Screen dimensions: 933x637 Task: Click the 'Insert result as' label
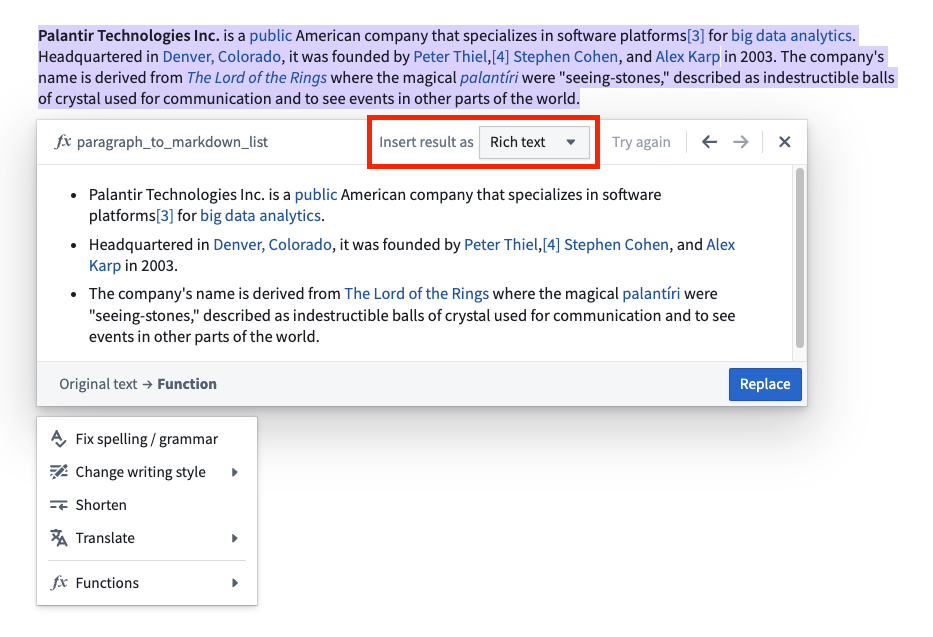[426, 142]
